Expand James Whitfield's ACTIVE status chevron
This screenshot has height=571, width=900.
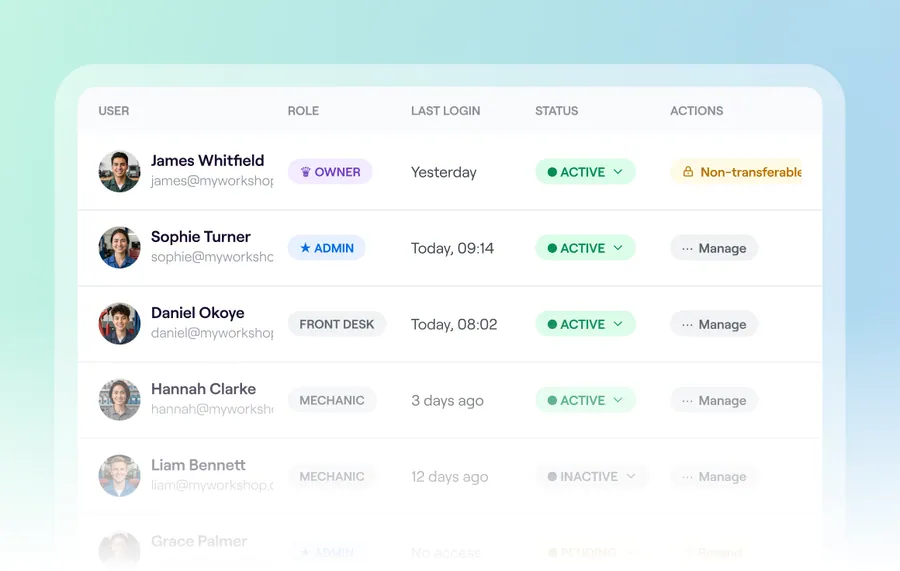pos(618,172)
